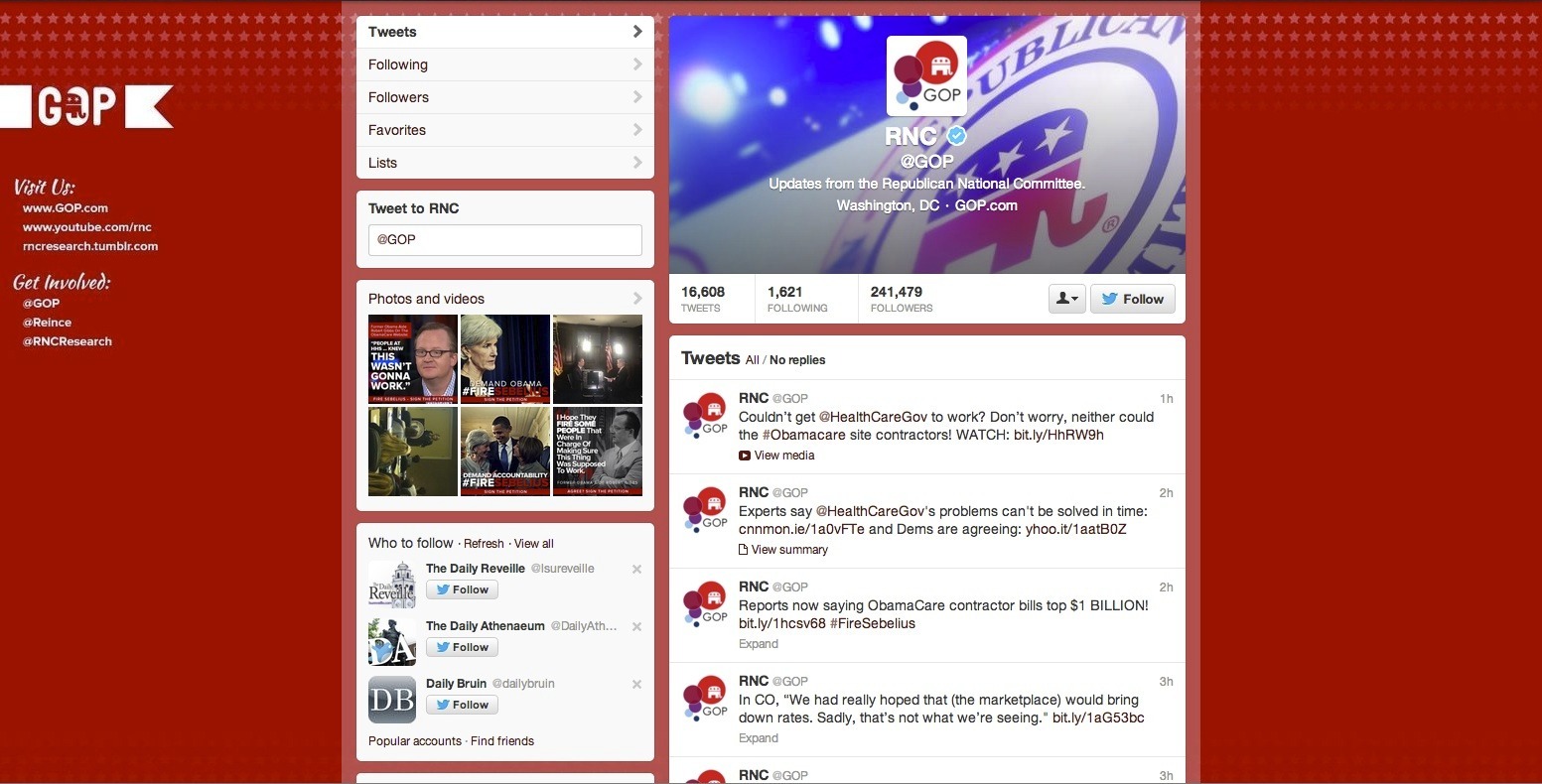1542x784 pixels.
Task: Open the user actions dropdown beside Follow
Action: pyautogui.click(x=1067, y=299)
